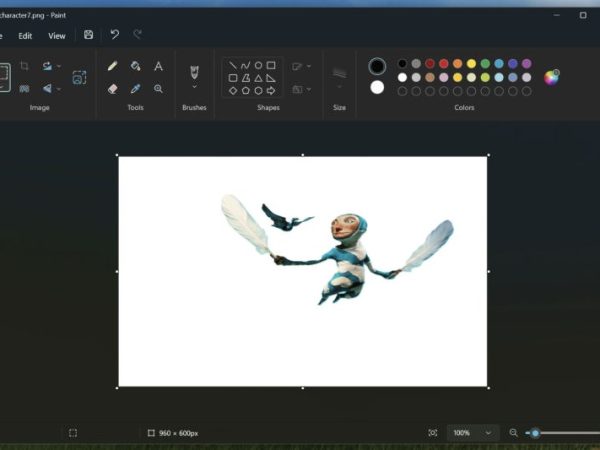Select Color 2 white swatch
Image resolution: width=600 pixels, height=450 pixels.
tap(377, 88)
